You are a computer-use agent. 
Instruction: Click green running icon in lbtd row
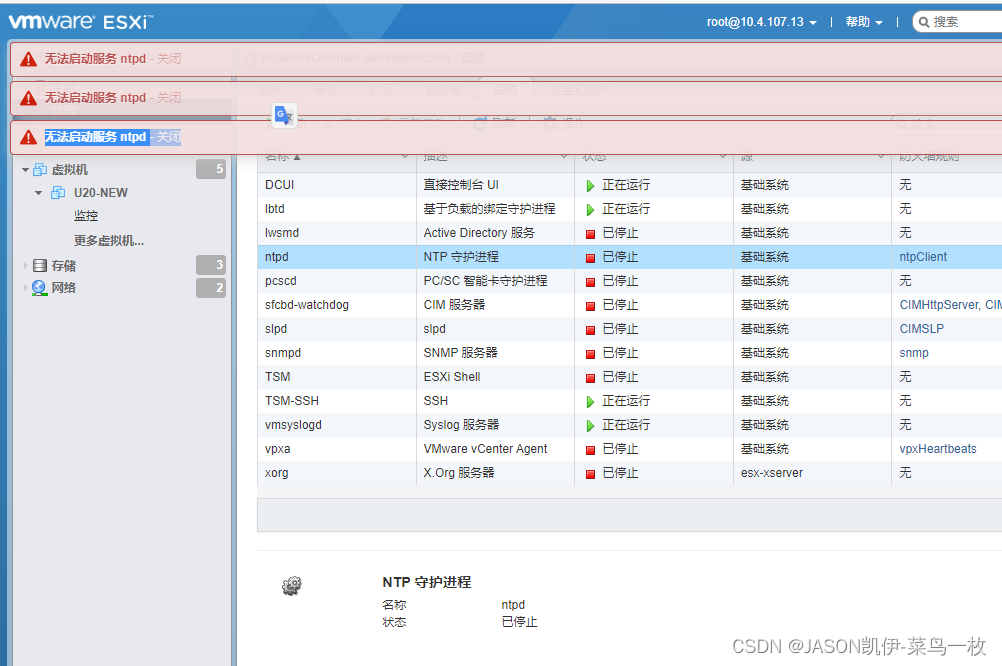click(590, 210)
